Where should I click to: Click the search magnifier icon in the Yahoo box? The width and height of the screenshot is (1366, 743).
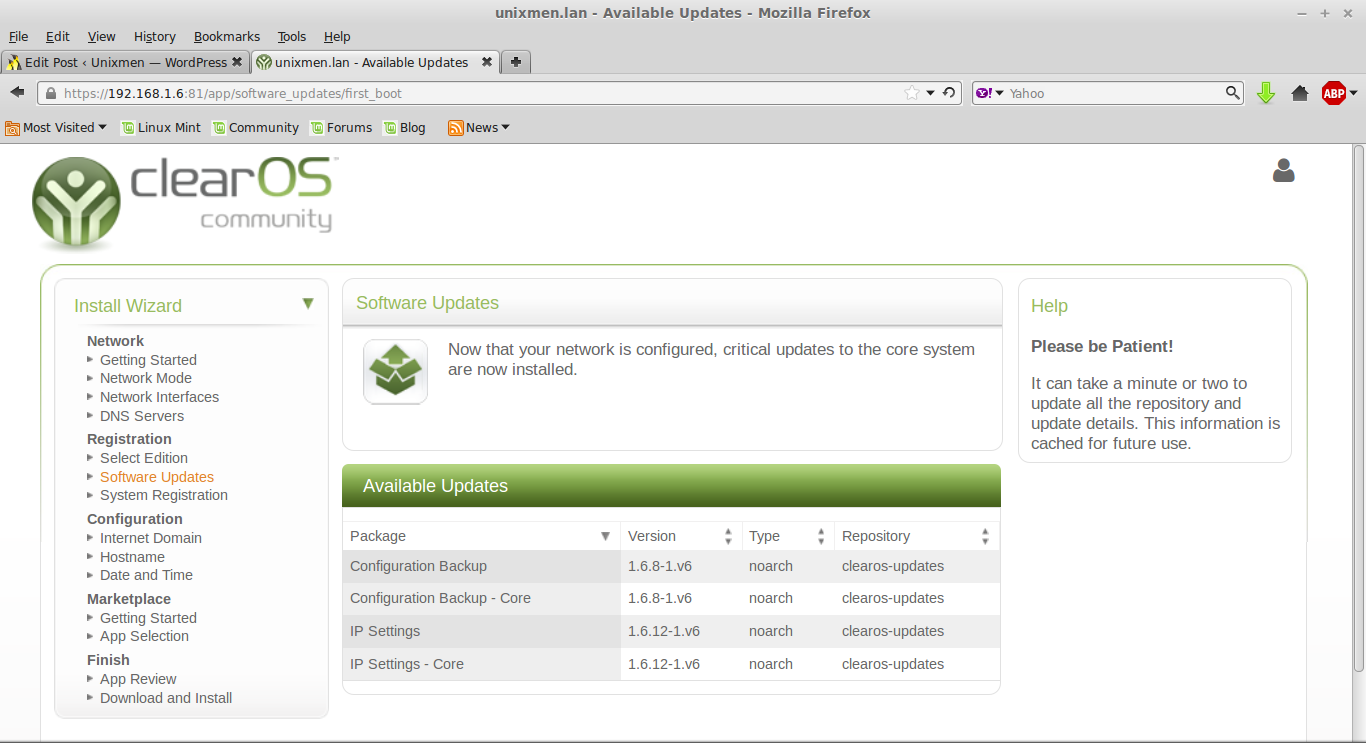coord(1233,93)
